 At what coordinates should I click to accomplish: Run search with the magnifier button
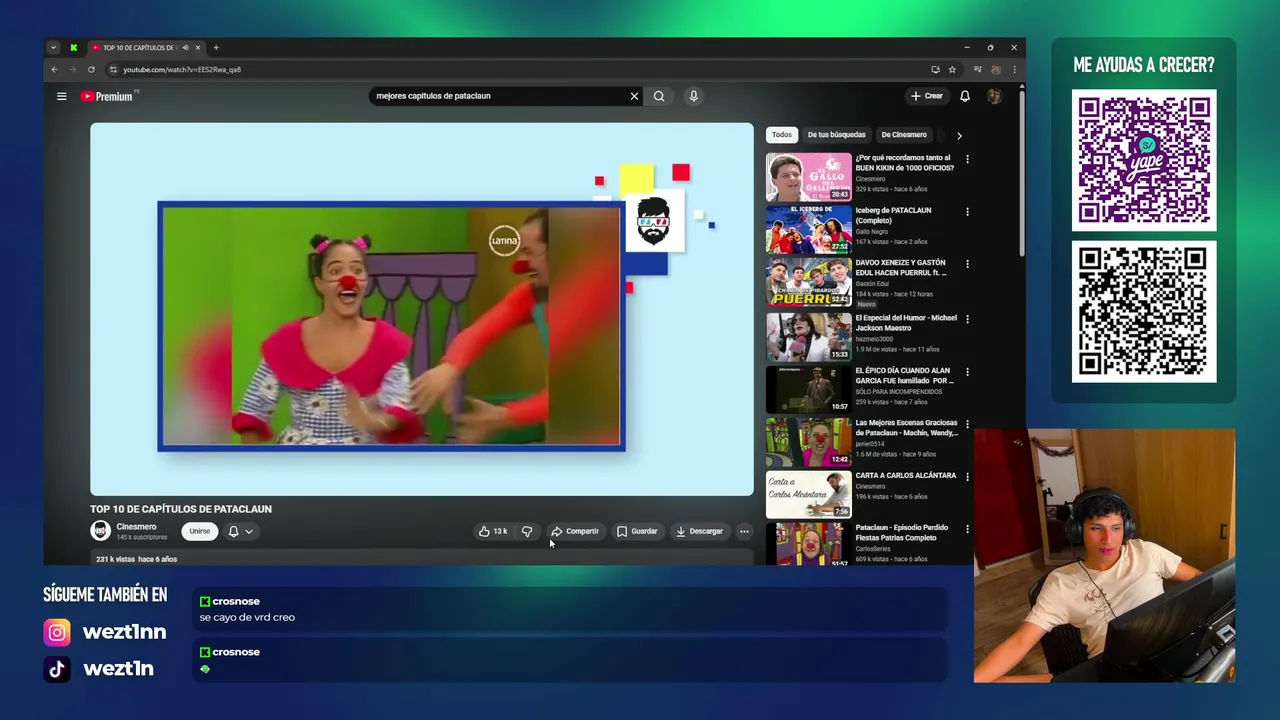[659, 96]
